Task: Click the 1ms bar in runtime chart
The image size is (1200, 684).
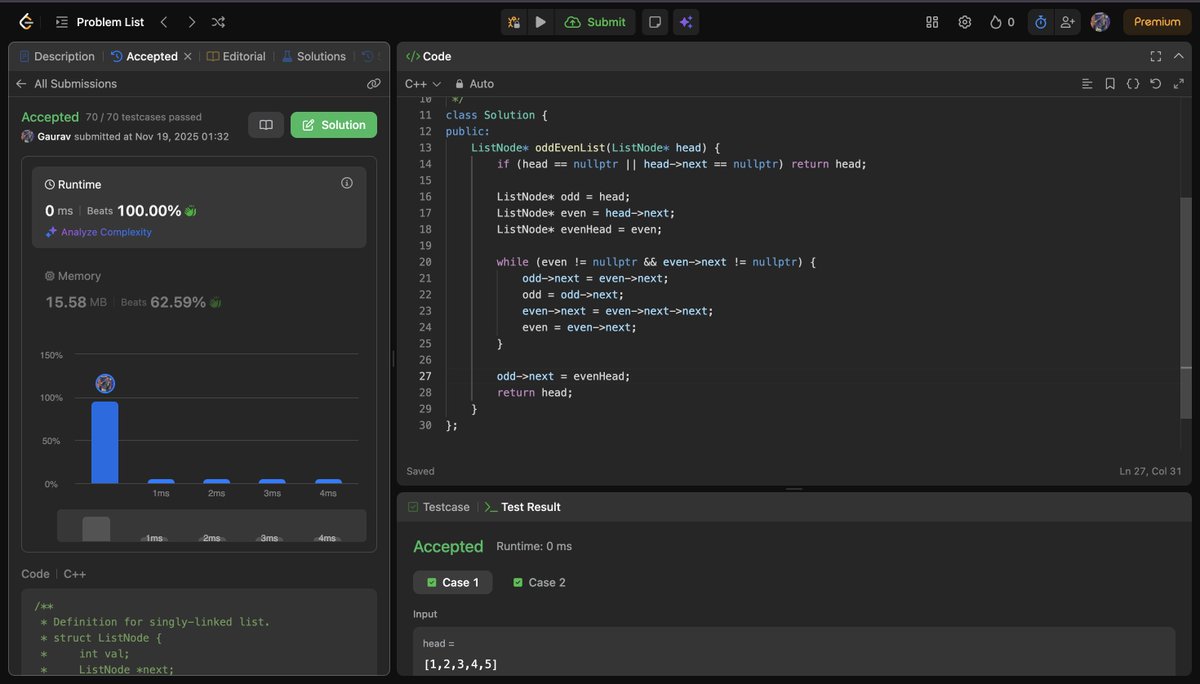Action: pyautogui.click(x=161, y=481)
